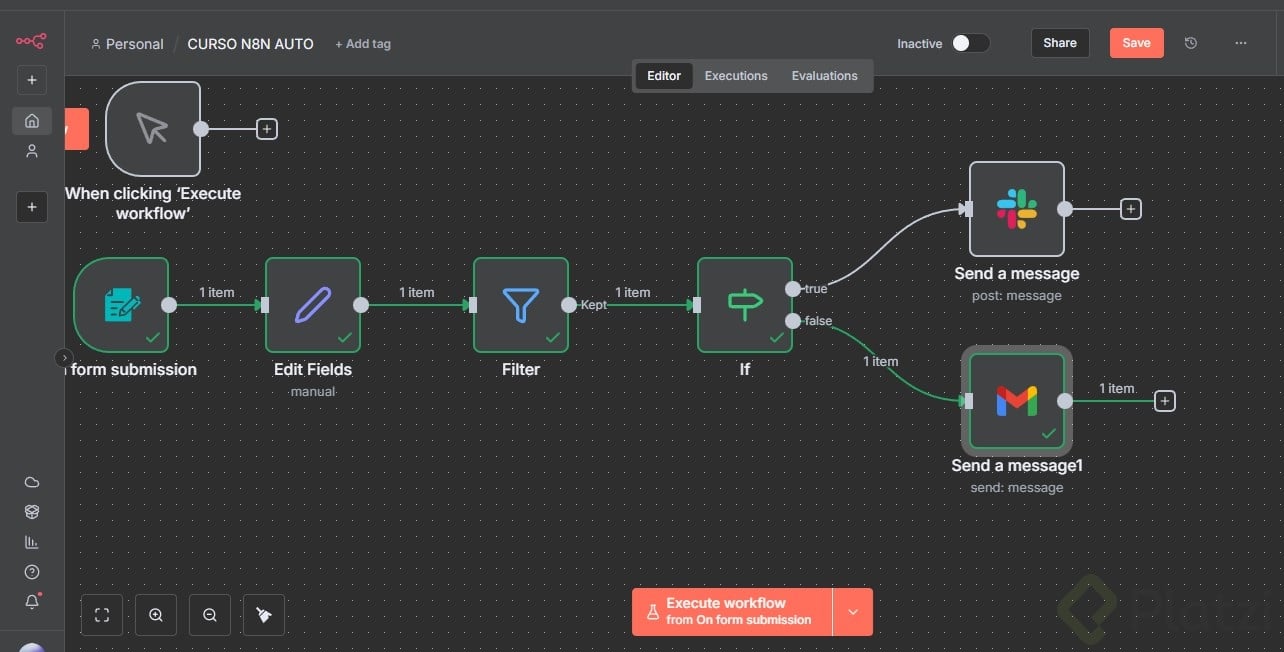Viewport: 1284px width, 652px height.
Task: Switch to the Executions tab
Action: [736, 76]
